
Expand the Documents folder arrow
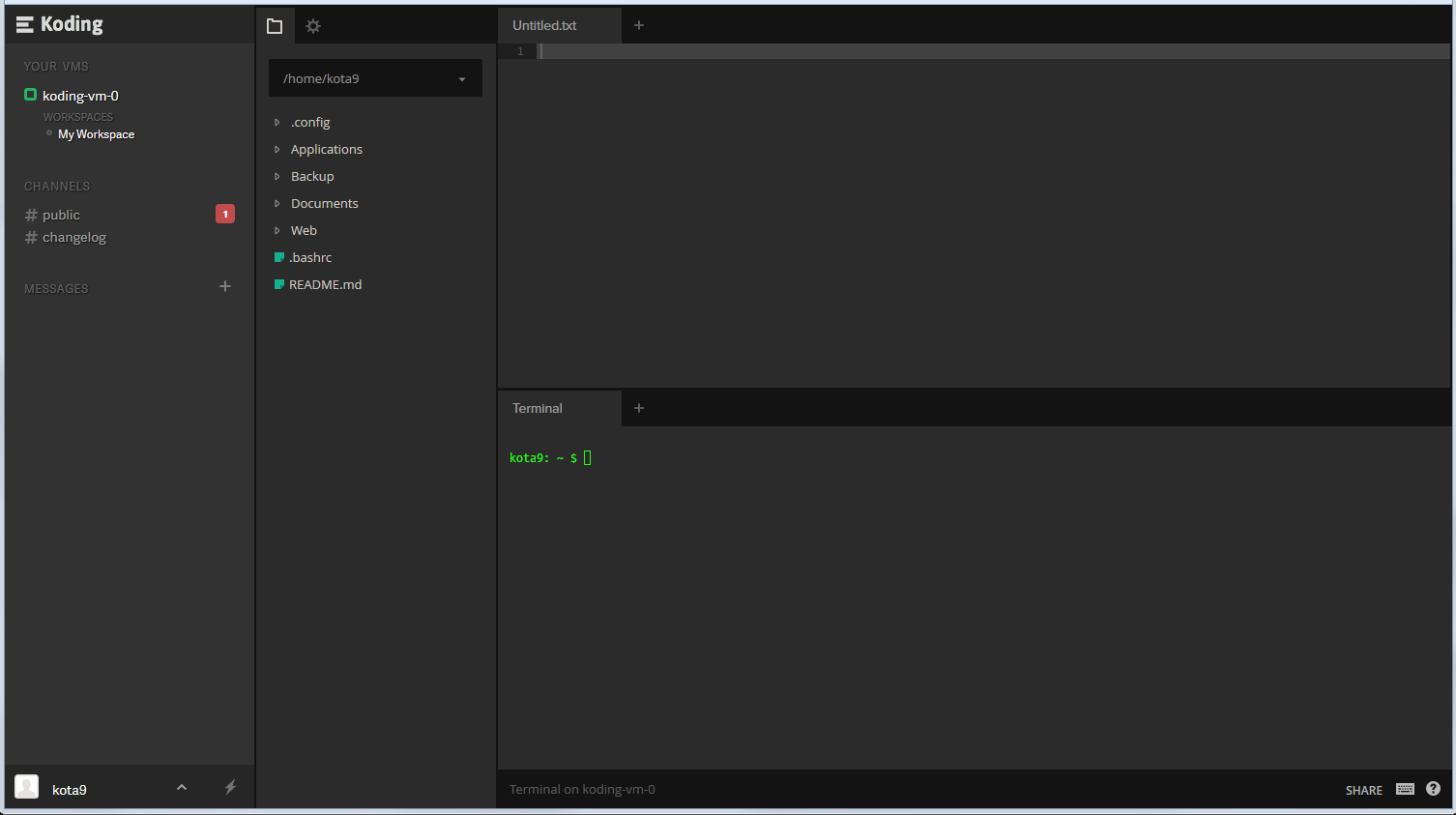pyautogui.click(x=277, y=203)
